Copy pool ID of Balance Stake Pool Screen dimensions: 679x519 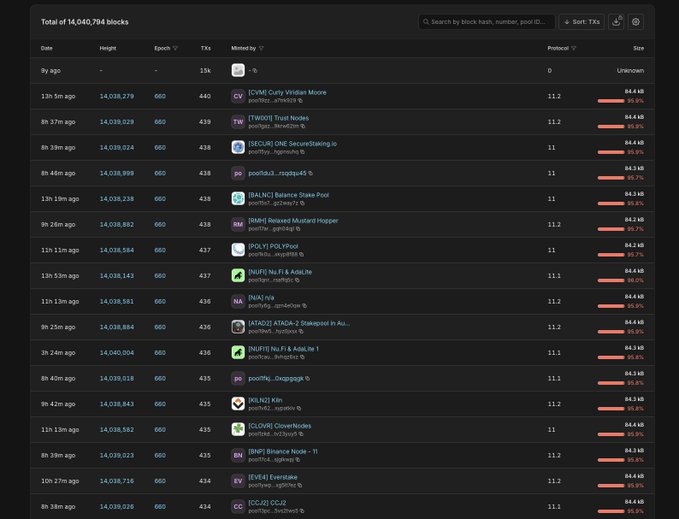click(x=302, y=203)
